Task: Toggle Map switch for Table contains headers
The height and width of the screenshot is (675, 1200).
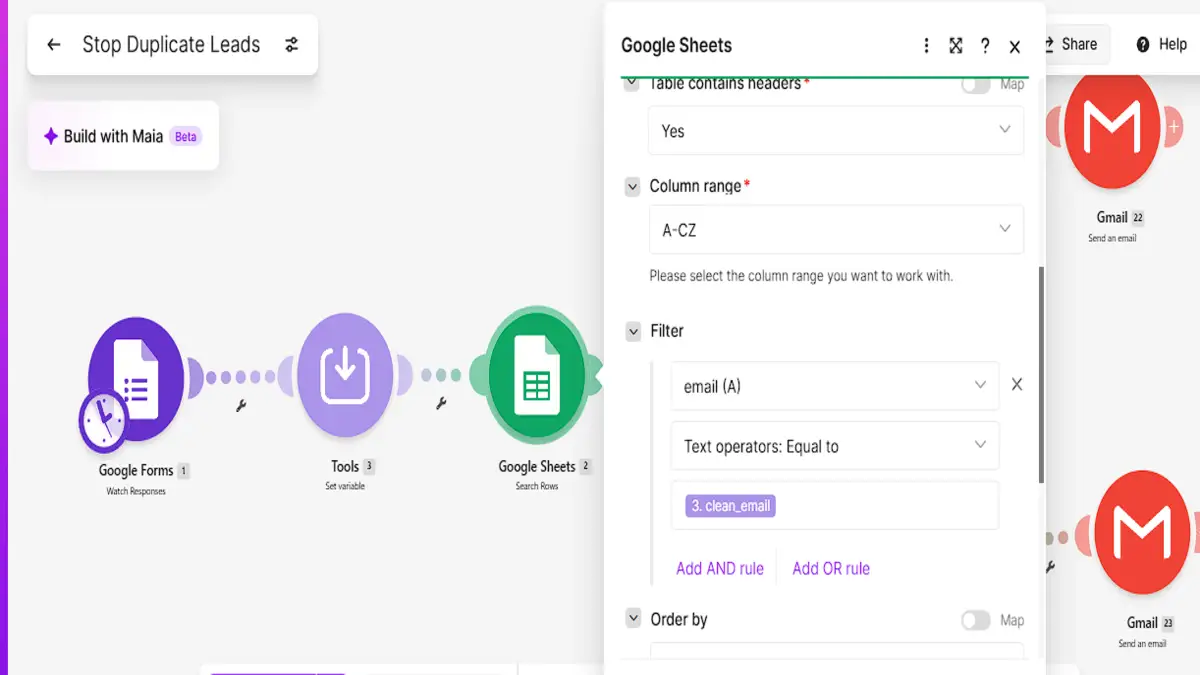Action: (975, 85)
